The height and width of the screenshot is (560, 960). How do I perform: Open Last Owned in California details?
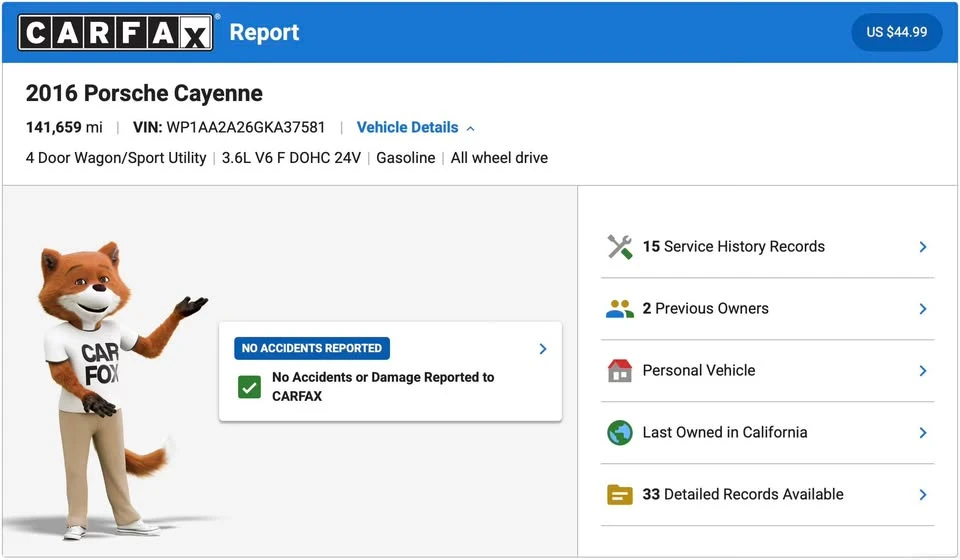coord(767,433)
